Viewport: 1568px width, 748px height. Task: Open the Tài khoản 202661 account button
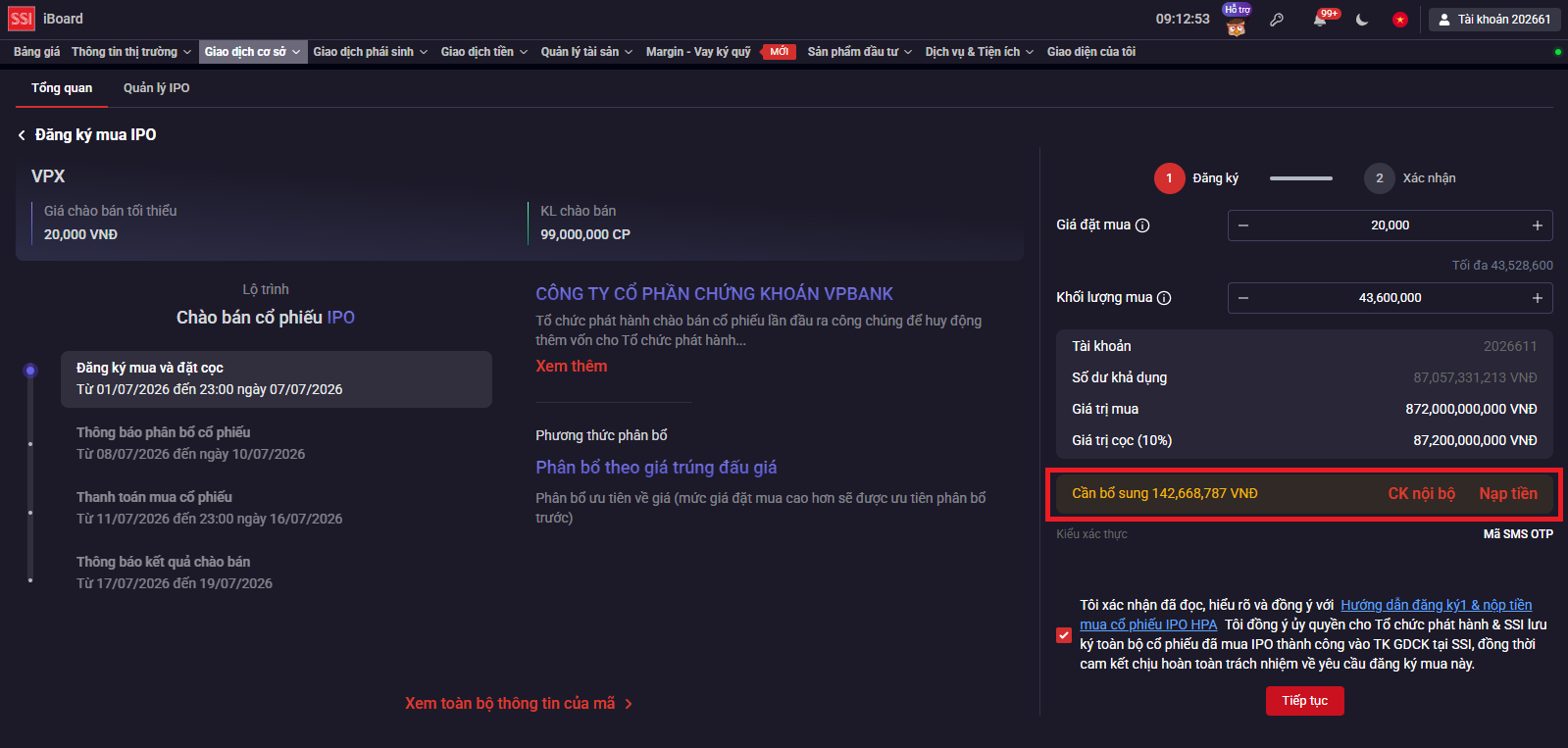tap(1494, 20)
